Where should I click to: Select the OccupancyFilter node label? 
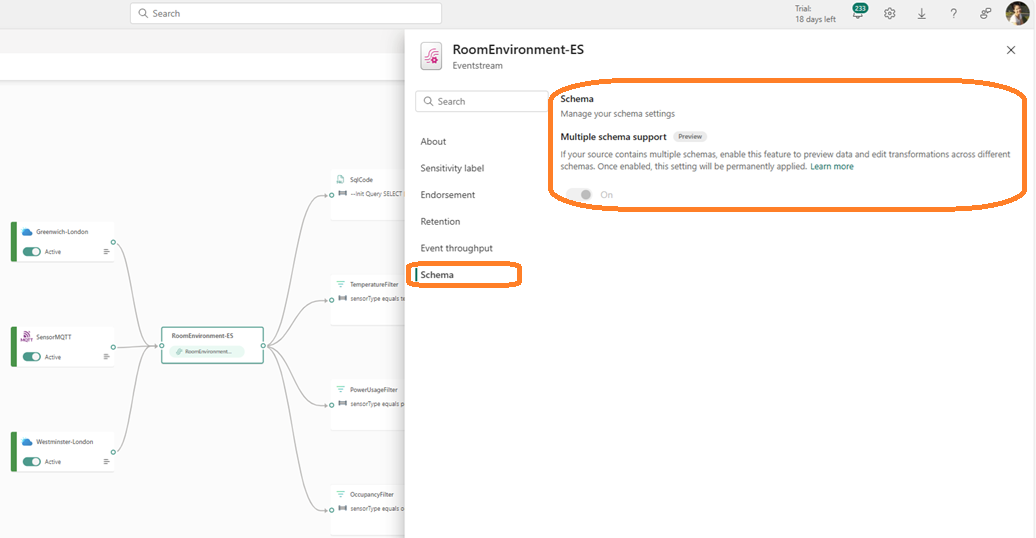coord(371,494)
